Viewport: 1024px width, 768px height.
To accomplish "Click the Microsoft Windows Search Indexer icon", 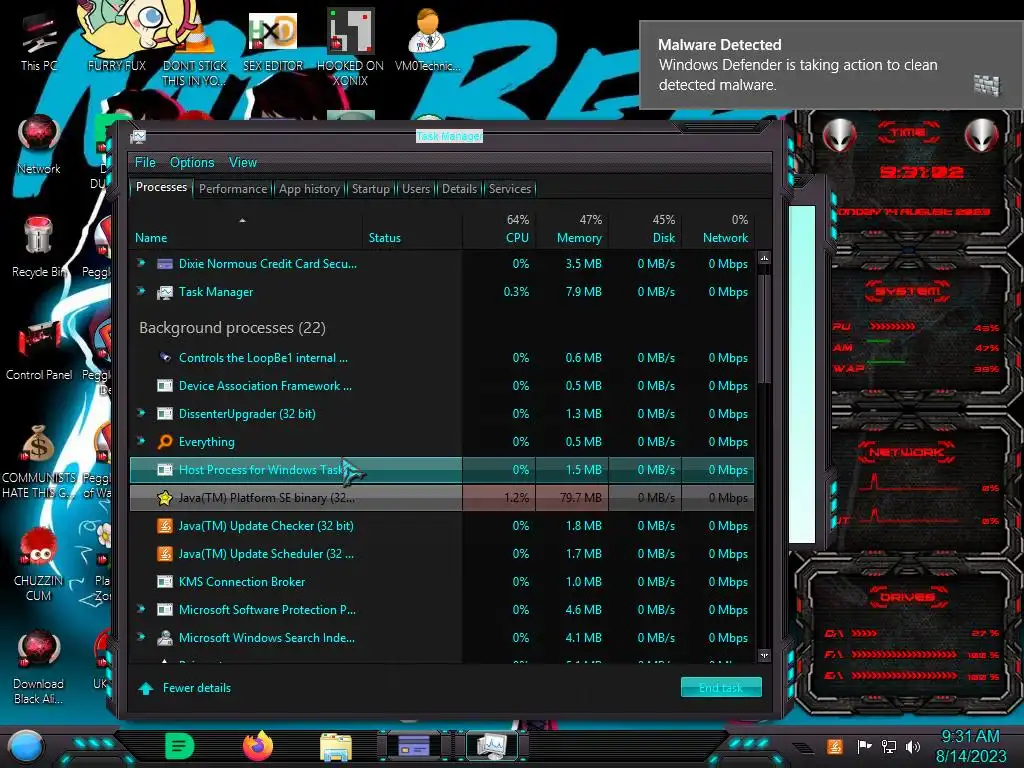I will [x=165, y=637].
